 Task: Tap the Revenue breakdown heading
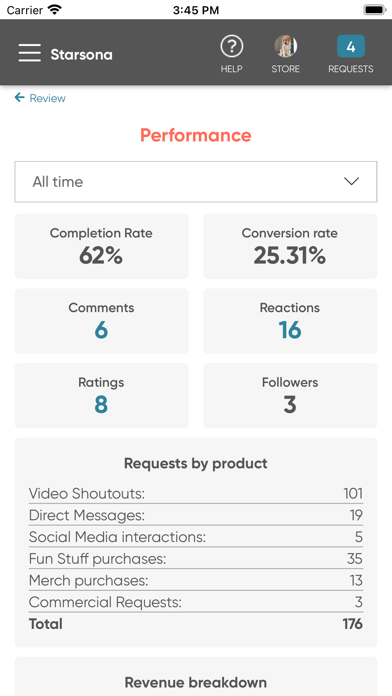(196, 682)
